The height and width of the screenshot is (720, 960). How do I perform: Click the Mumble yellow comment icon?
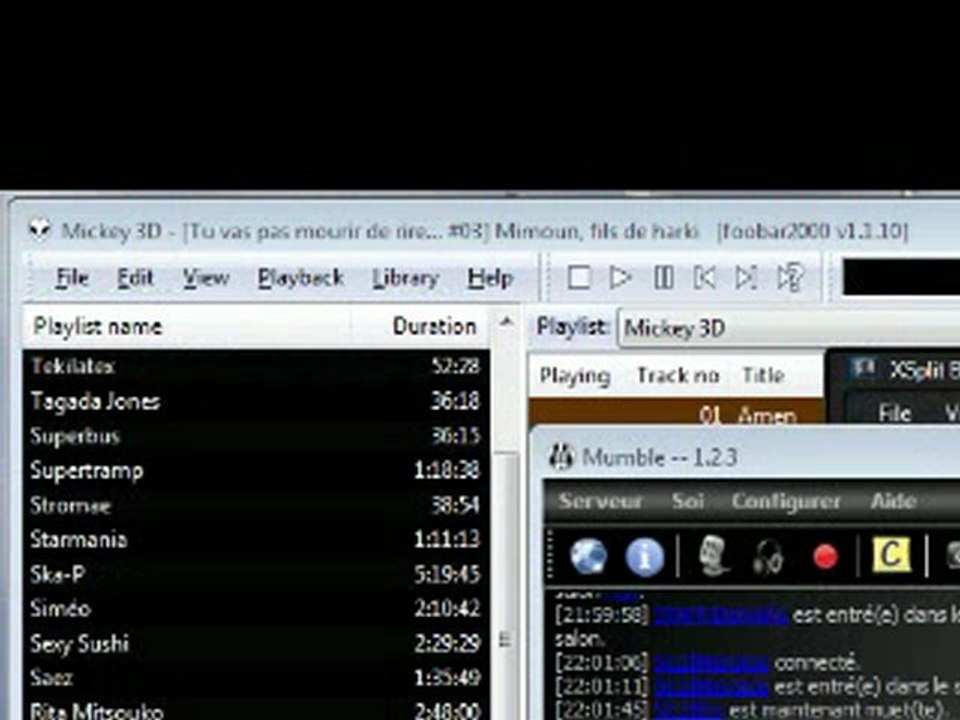click(x=891, y=555)
